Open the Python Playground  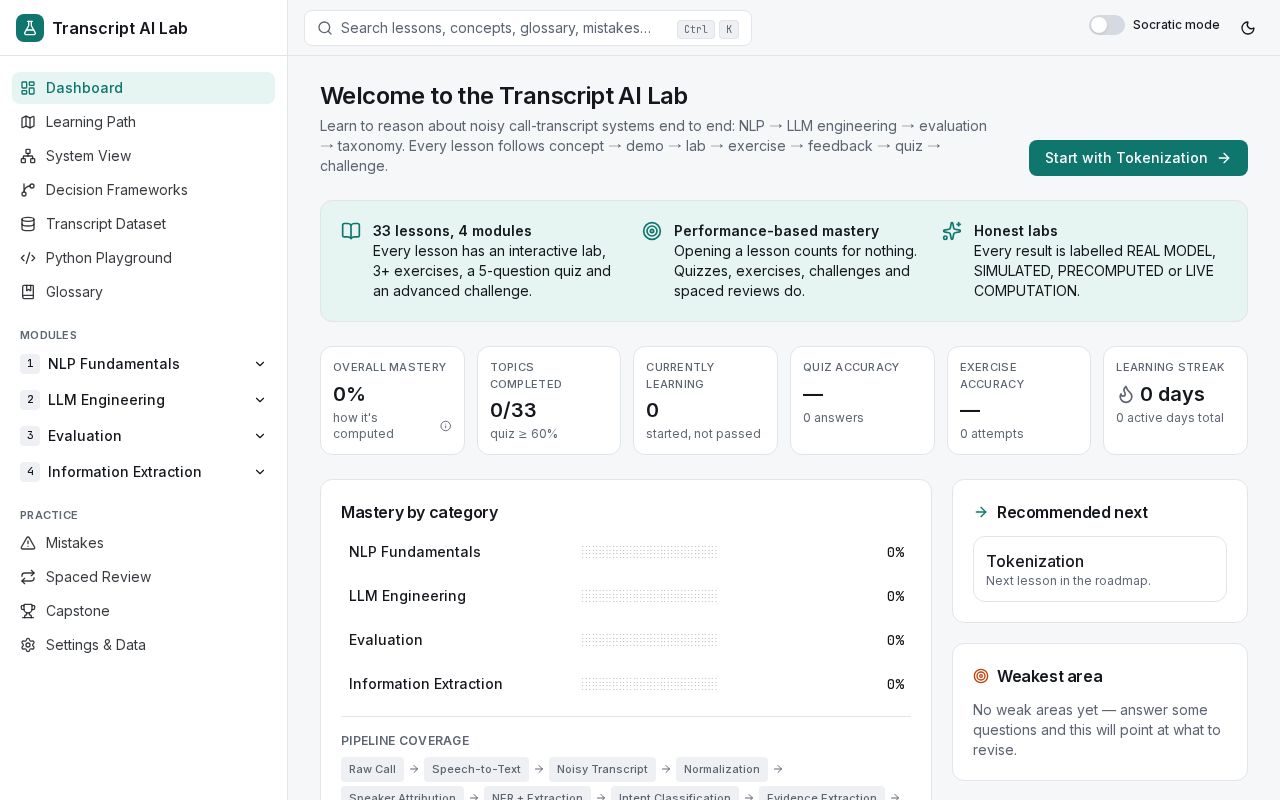[x=144, y=258]
